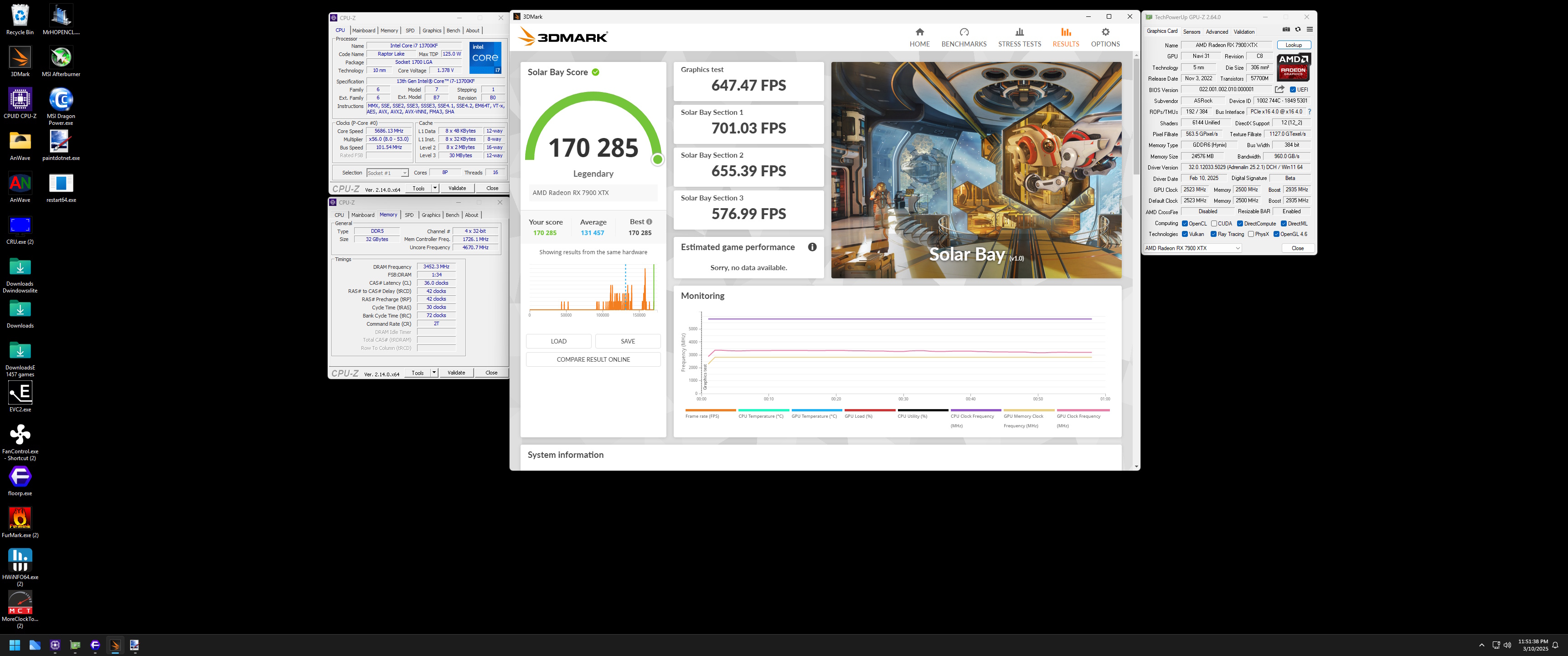Viewport: 1568px width, 656px height.
Task: Click the Solar Bay preview image
Action: [976, 170]
